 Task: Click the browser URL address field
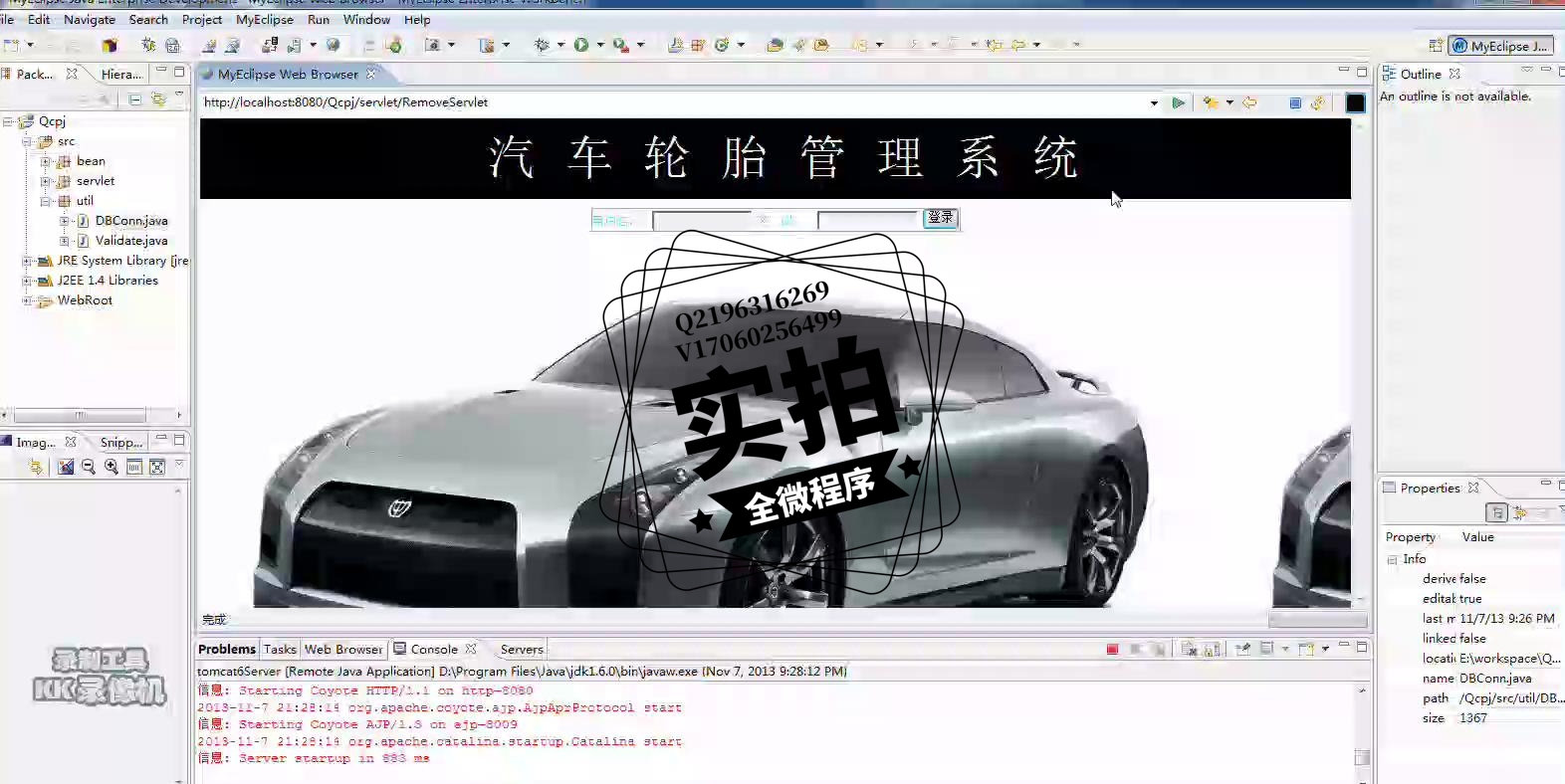tap(672, 102)
